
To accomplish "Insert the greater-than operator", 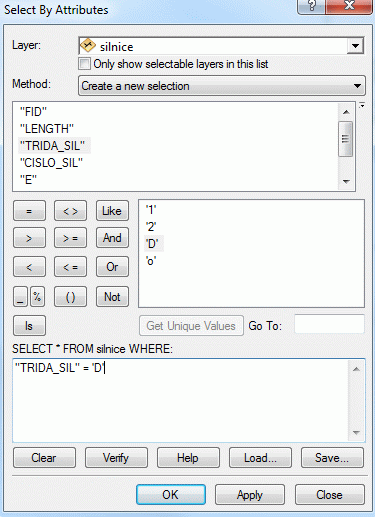I will point(29,238).
